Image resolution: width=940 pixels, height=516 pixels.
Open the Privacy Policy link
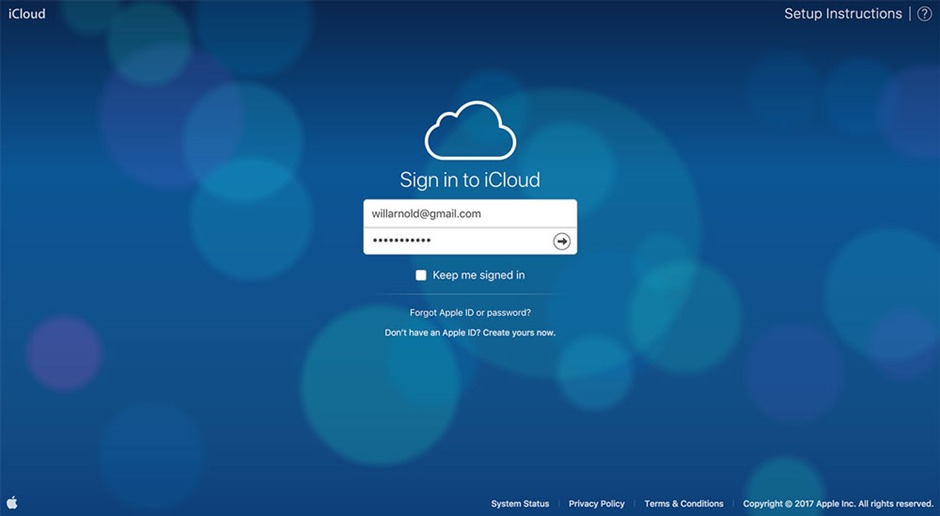[596, 504]
